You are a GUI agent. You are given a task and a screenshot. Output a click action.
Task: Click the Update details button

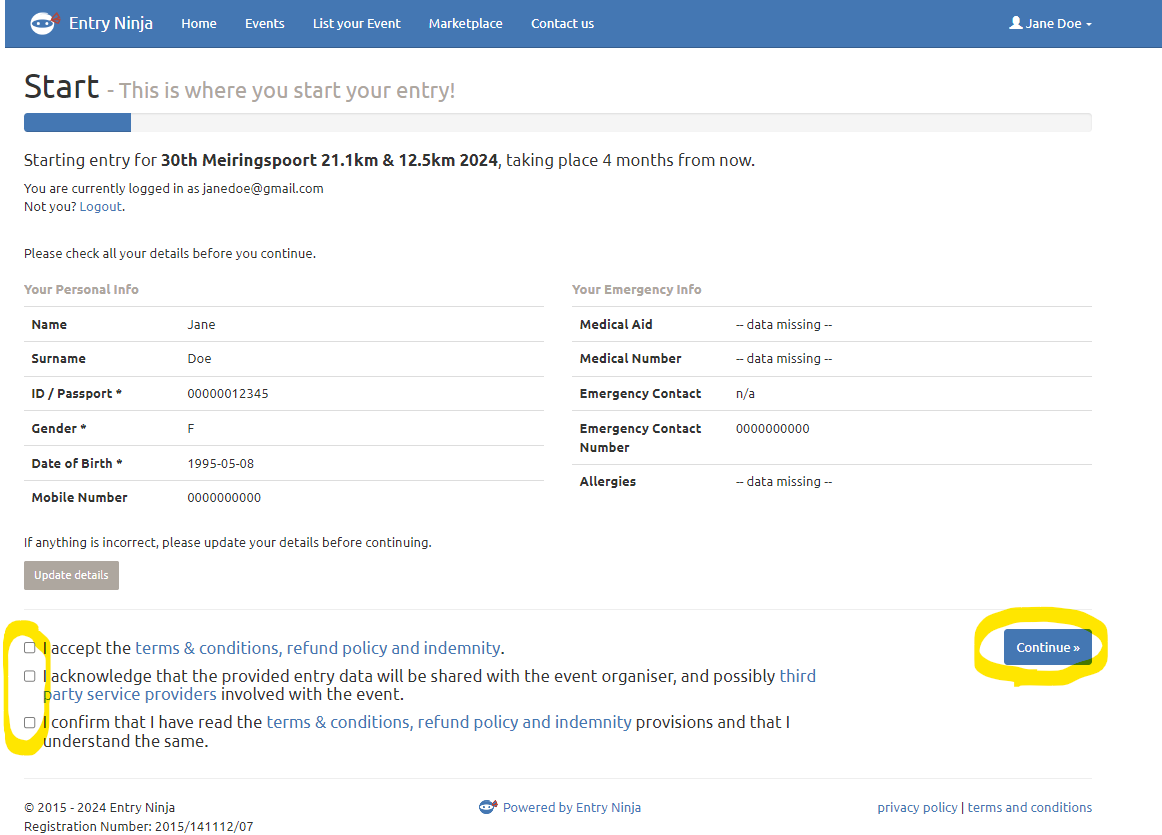(71, 575)
